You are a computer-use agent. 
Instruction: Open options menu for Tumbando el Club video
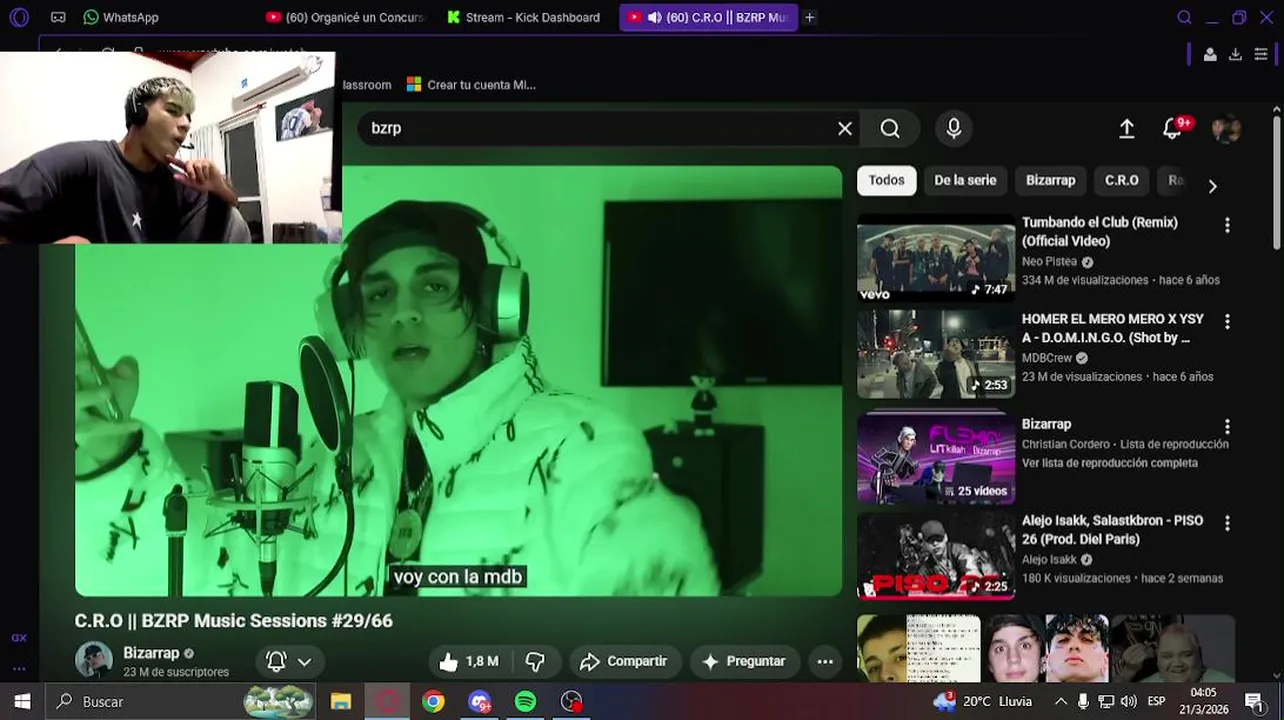coord(1227,225)
